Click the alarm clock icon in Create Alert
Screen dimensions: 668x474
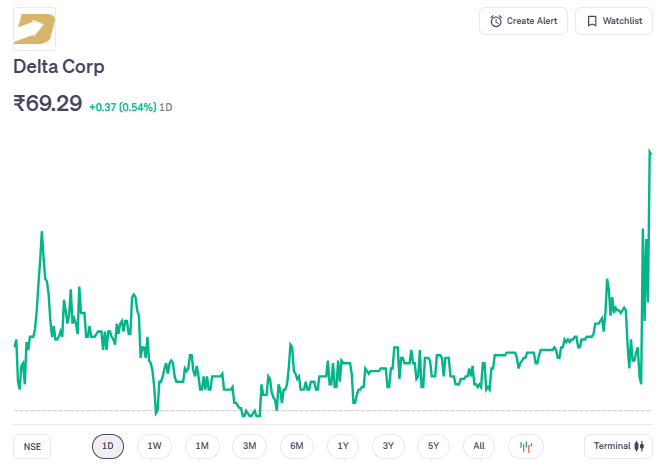pyautogui.click(x=496, y=21)
